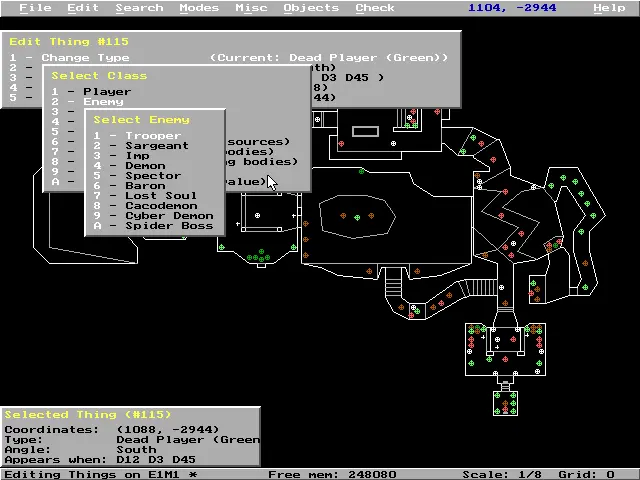Image resolution: width=640 pixels, height=480 pixels.
Task: Choose Imp in Select Enemy
Action: pyautogui.click(x=137, y=156)
